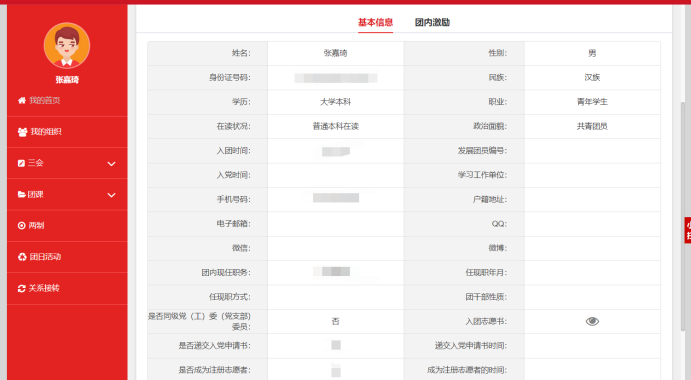Click the user avatar picture
The width and height of the screenshot is (691, 380).
tap(67, 45)
